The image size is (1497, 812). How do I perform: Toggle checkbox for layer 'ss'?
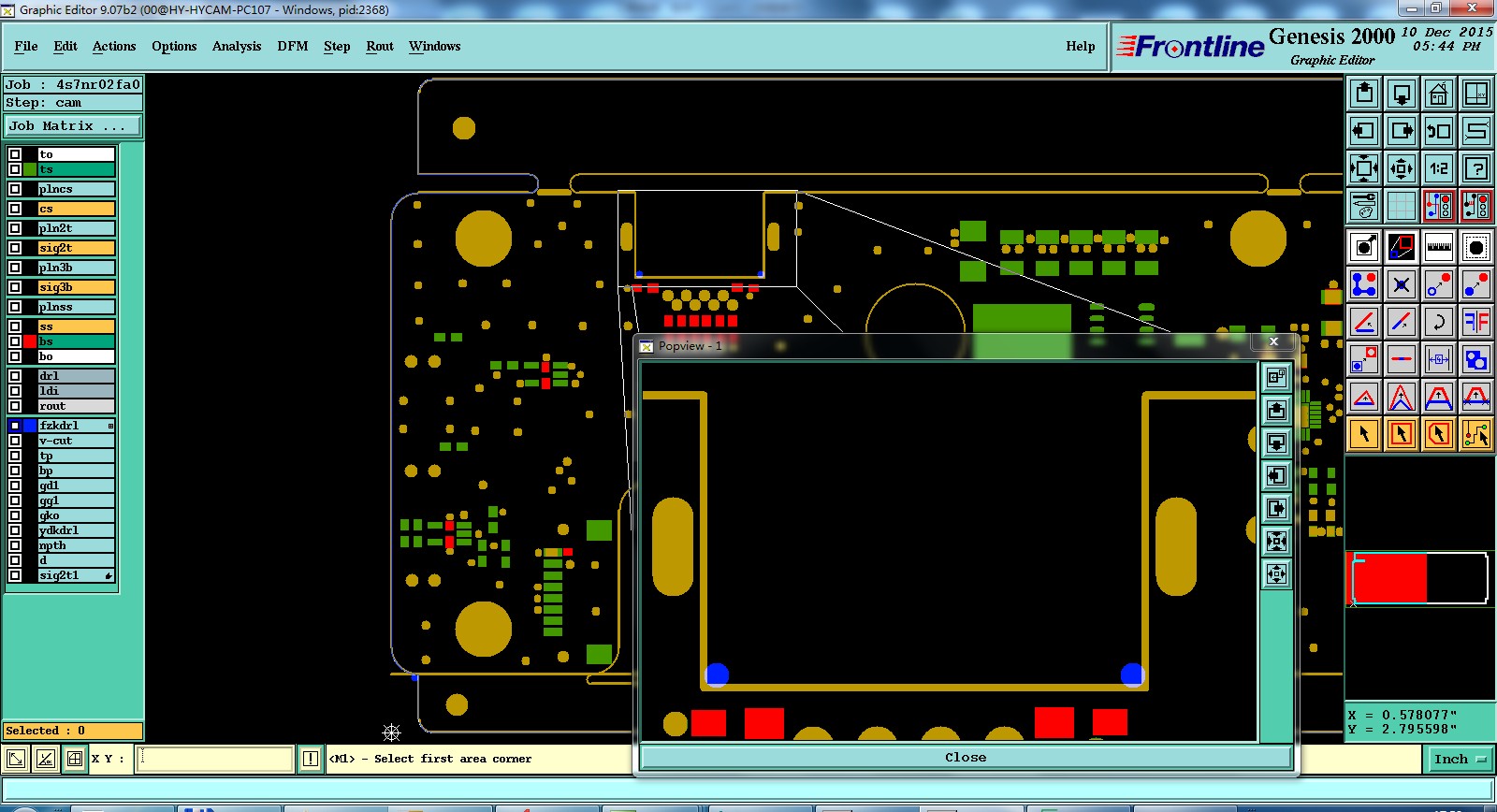(15, 326)
